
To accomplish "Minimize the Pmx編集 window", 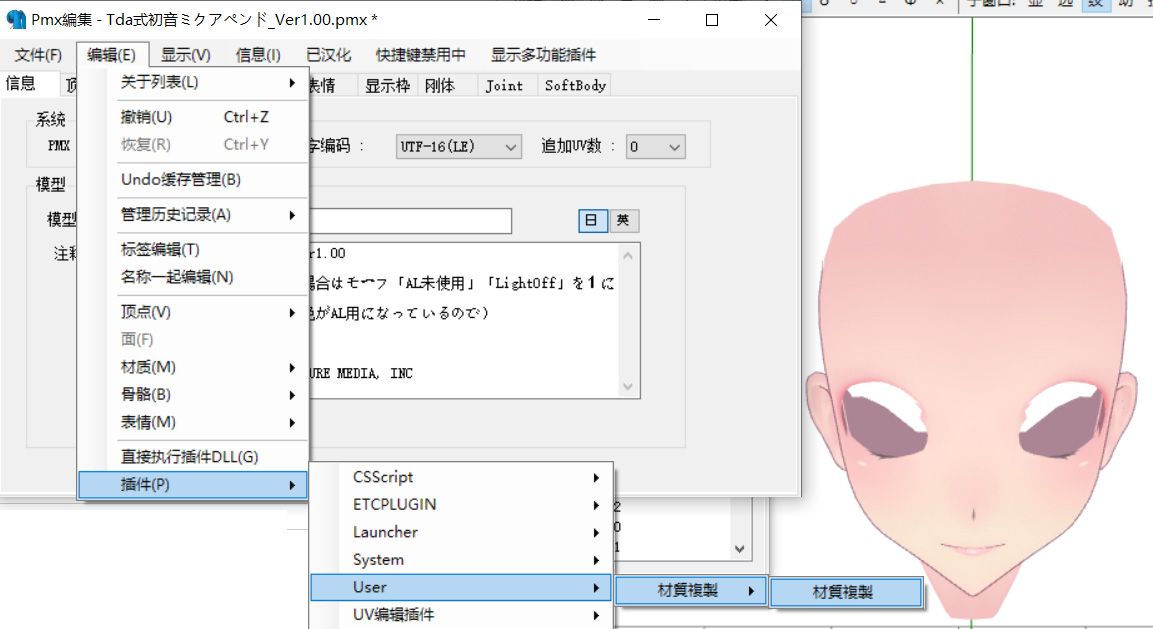I will pos(654,21).
